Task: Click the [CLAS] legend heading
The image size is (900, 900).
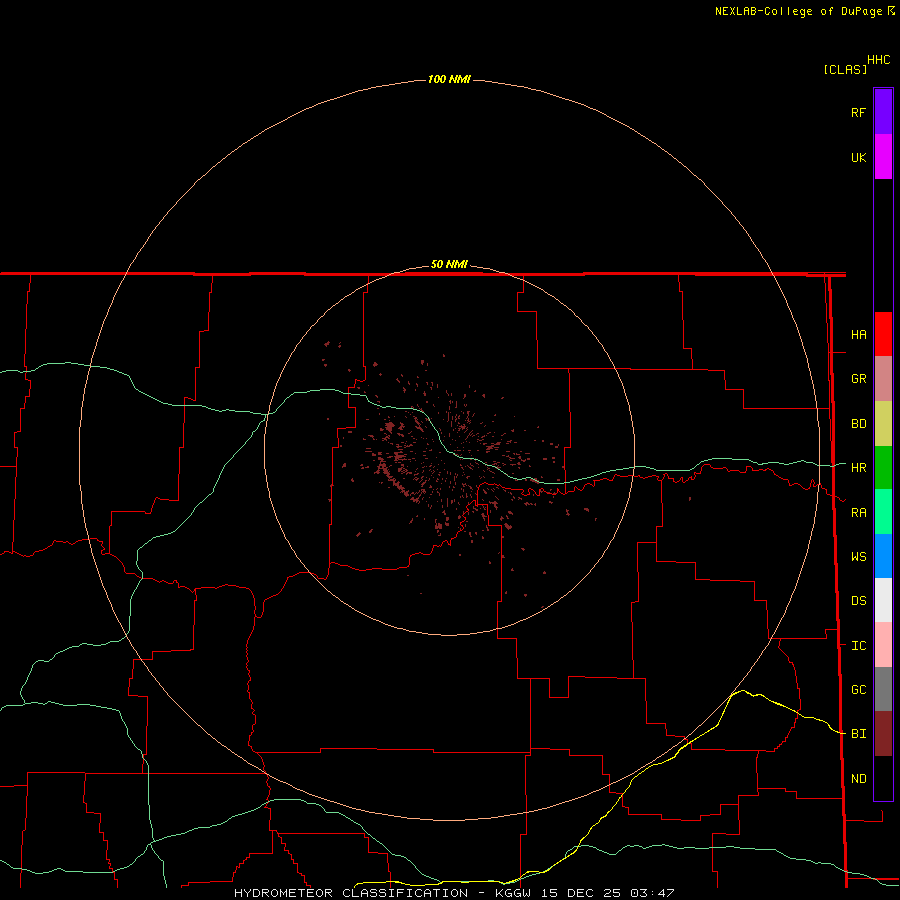Action: (845, 69)
